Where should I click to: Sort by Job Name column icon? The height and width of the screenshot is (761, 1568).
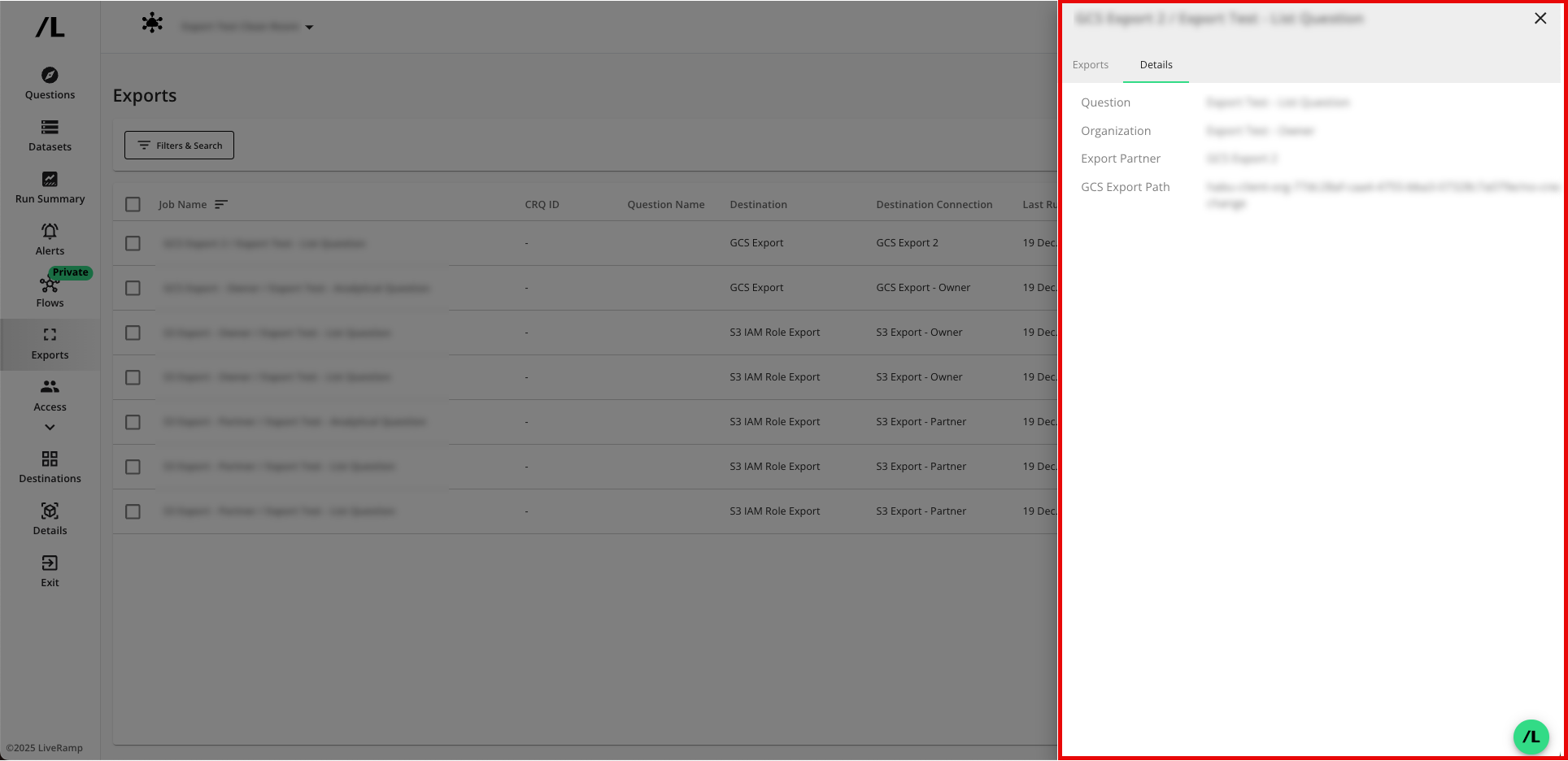pyautogui.click(x=220, y=205)
